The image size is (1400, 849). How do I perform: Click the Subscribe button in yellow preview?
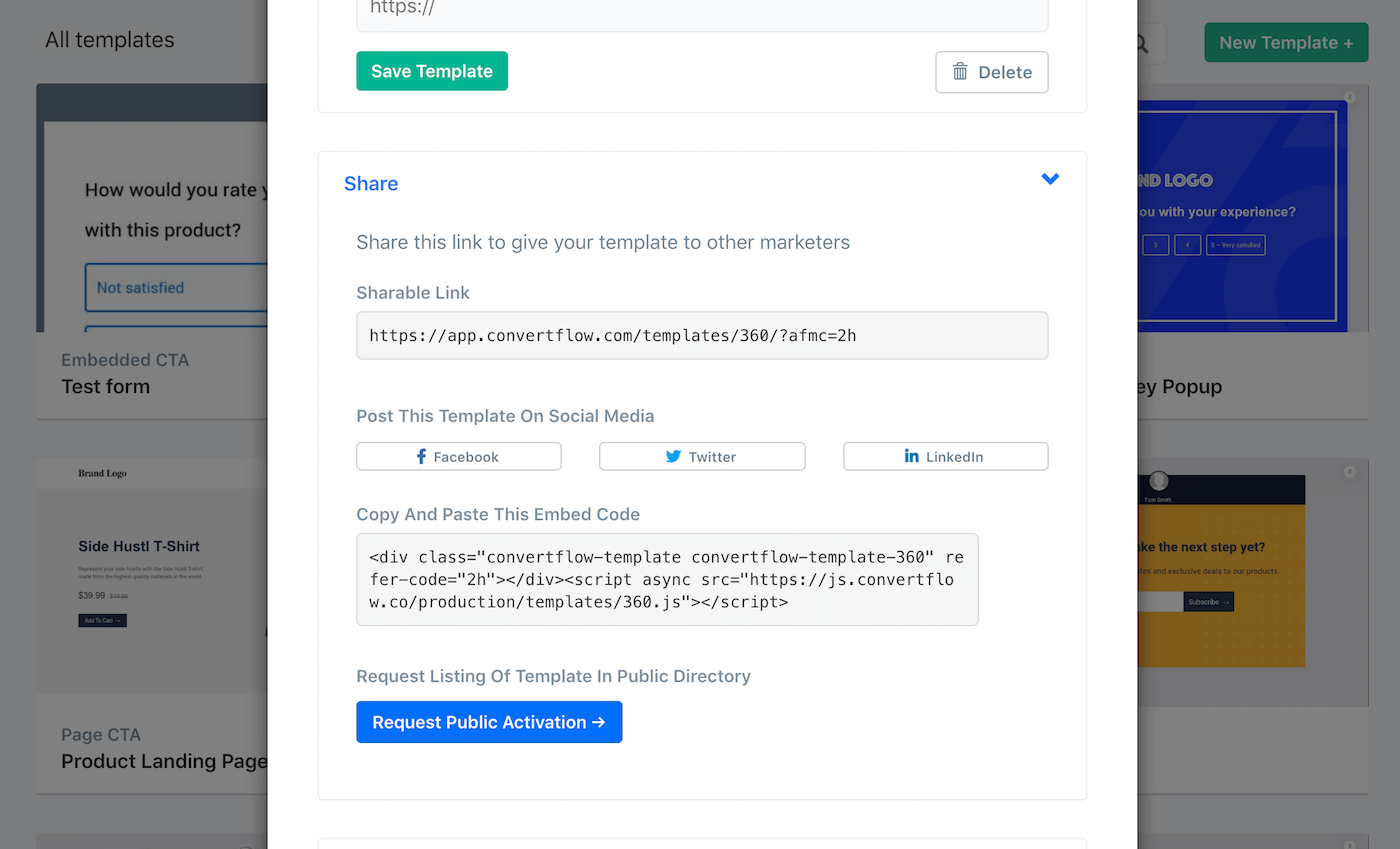pyautogui.click(x=1208, y=602)
